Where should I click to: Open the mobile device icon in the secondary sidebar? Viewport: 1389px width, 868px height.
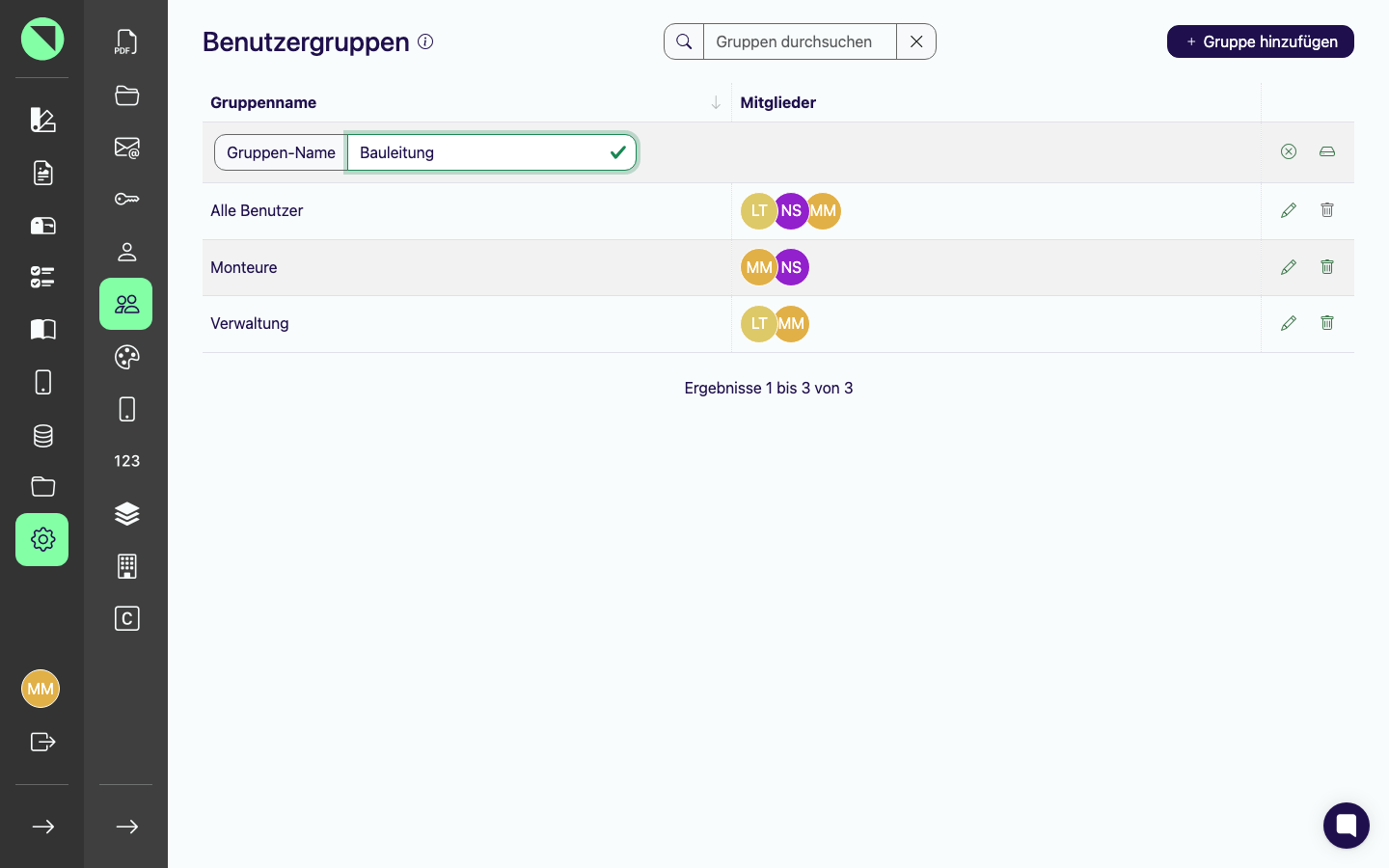126,409
